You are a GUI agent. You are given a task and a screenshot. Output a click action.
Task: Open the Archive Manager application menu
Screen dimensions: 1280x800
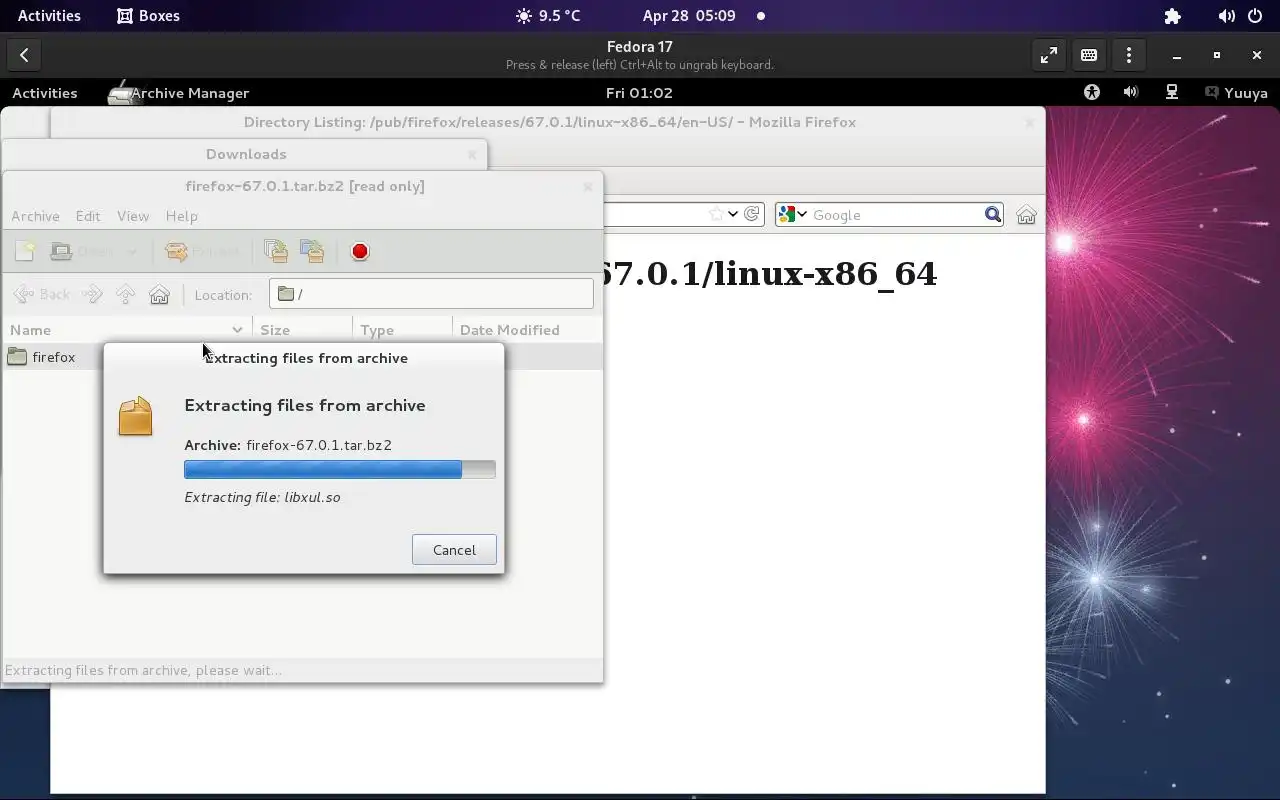coord(179,93)
